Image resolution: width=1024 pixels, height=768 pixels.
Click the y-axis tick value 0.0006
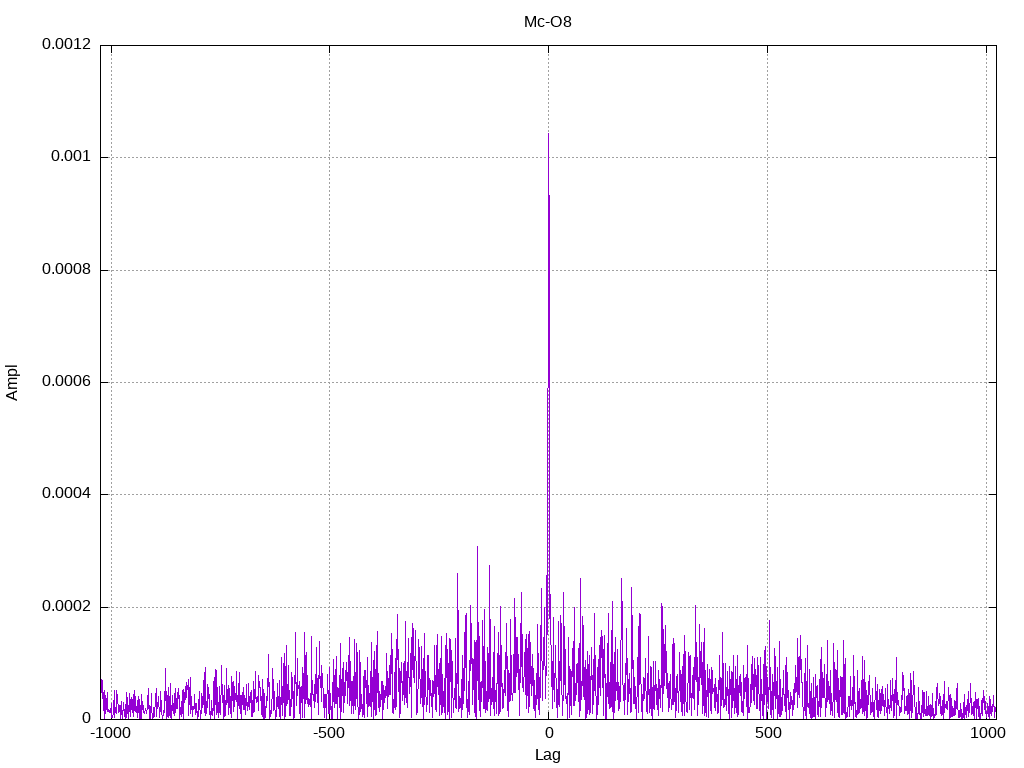[x=67, y=382]
